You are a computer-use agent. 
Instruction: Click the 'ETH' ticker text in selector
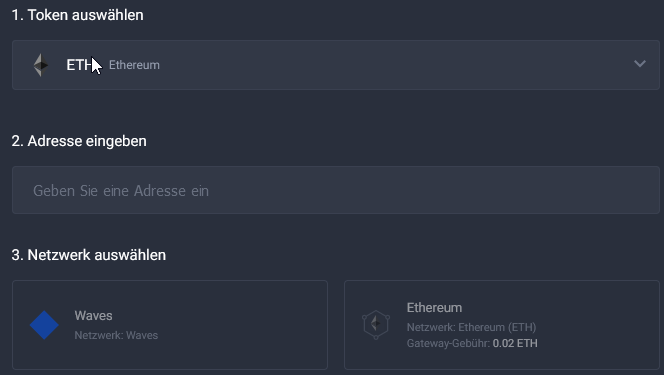tap(80, 65)
